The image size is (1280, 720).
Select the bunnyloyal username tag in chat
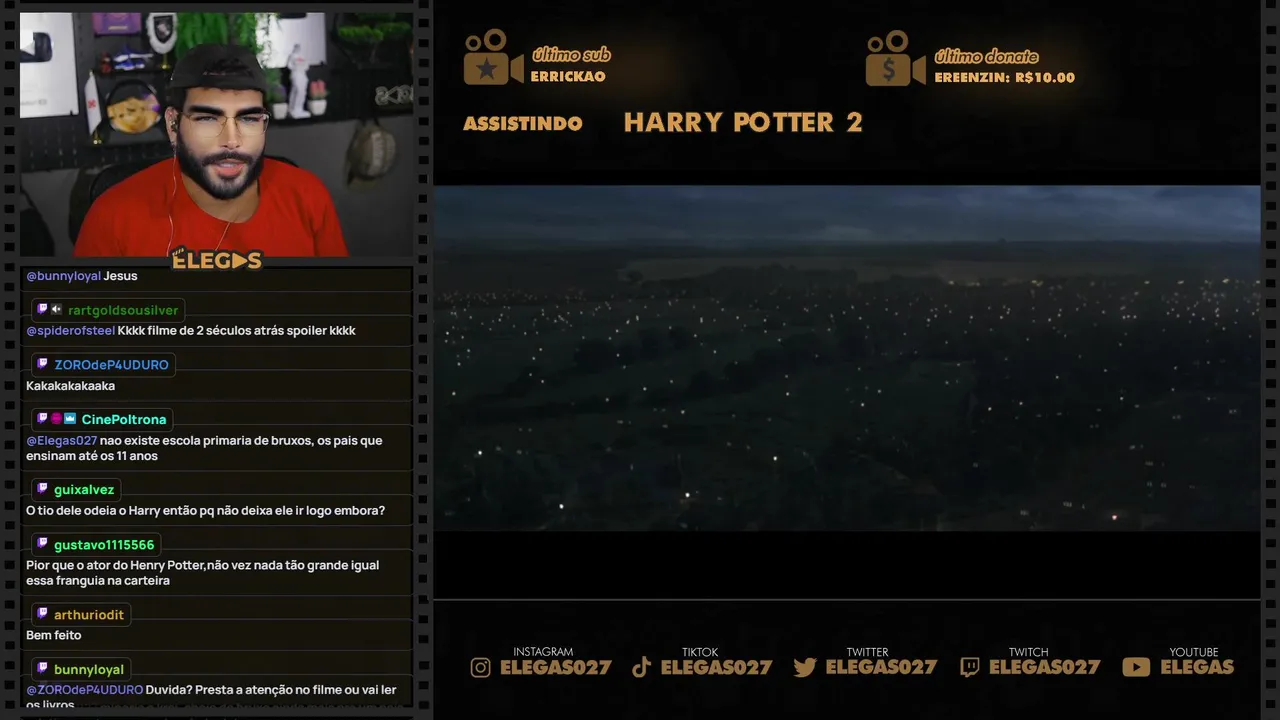89,670
